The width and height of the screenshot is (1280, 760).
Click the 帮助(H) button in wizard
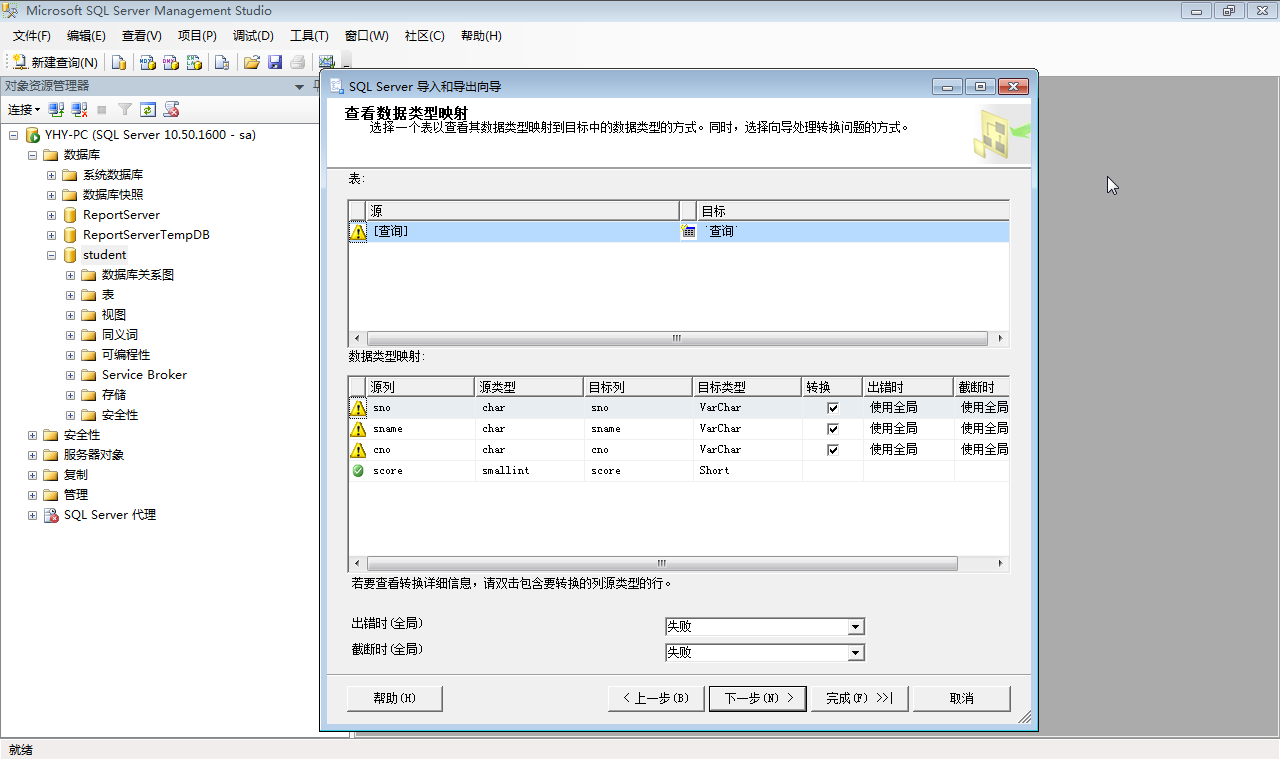[x=395, y=698]
